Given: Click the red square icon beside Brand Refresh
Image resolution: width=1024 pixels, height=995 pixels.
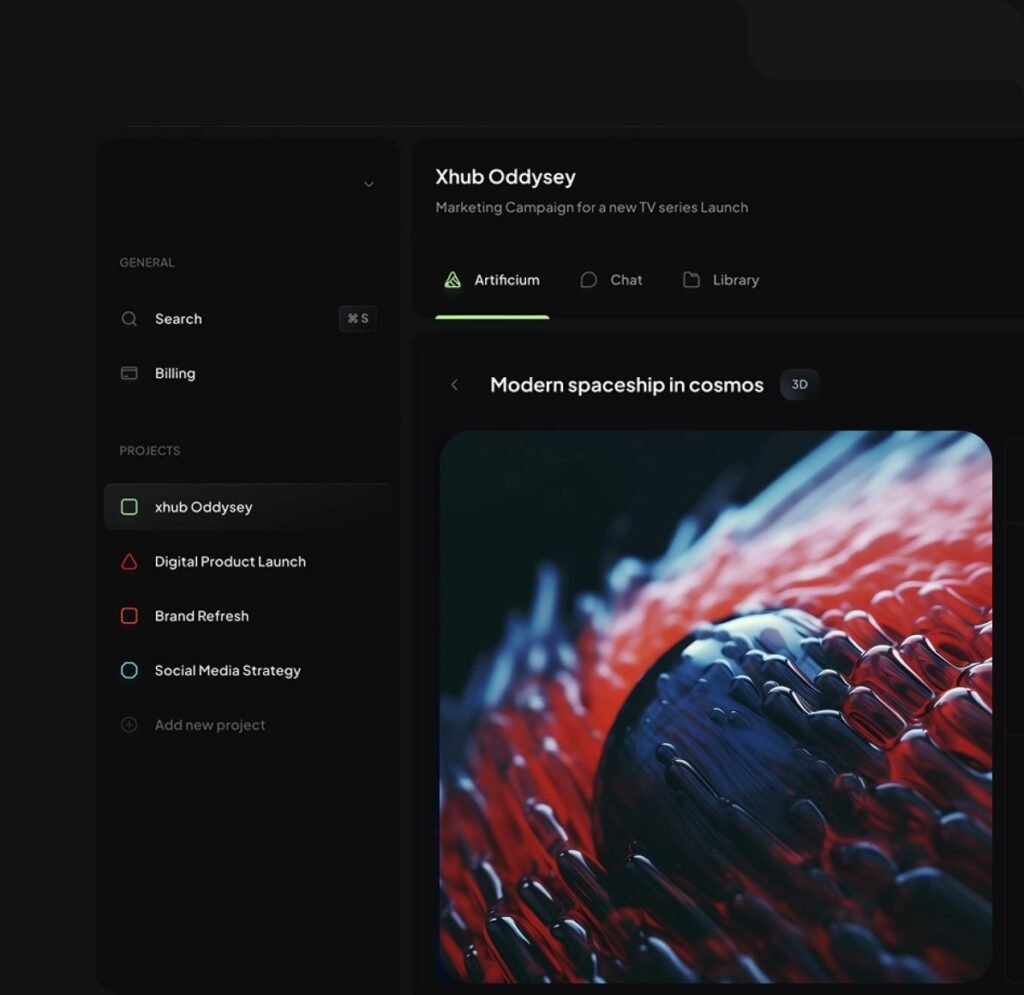Looking at the screenshot, I should [x=128, y=616].
